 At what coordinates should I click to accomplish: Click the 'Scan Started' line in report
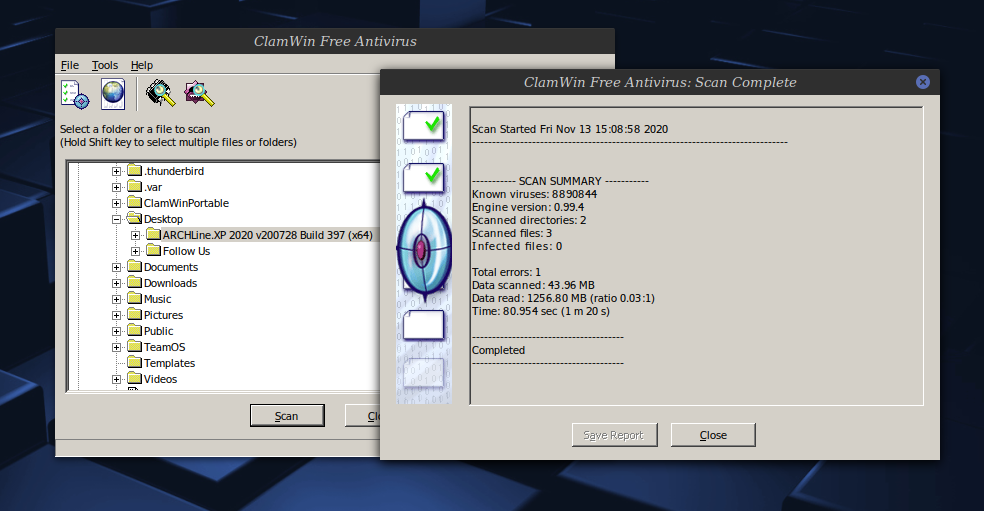point(570,129)
